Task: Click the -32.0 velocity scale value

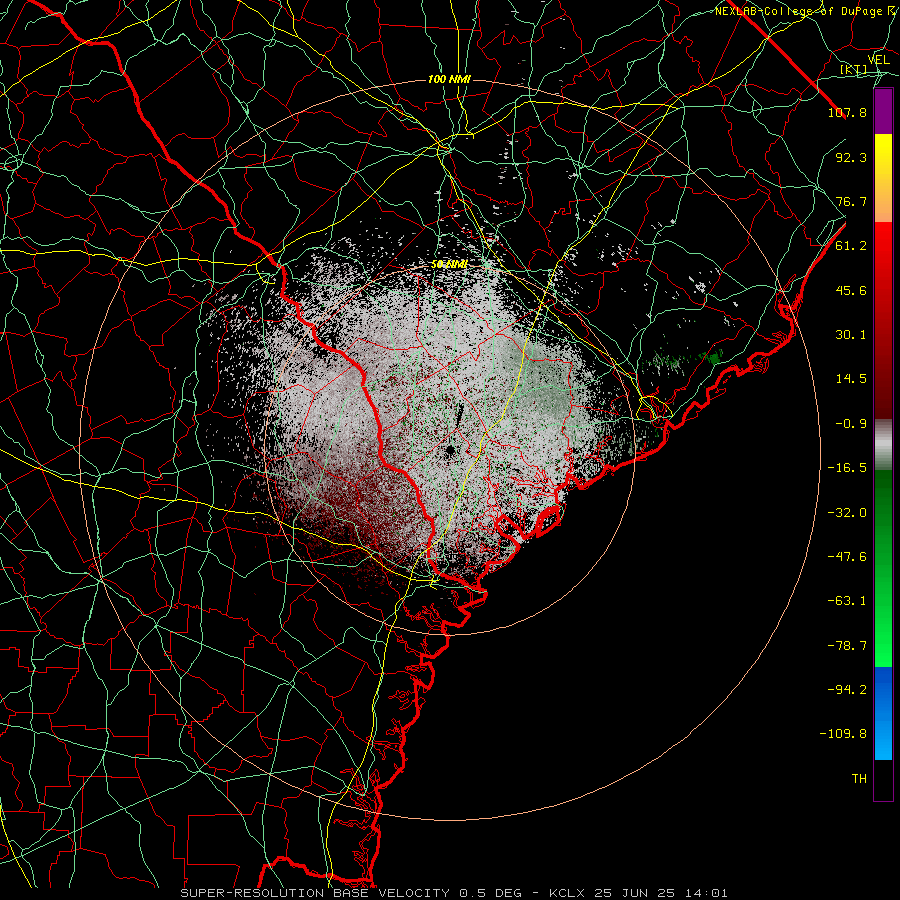Action: (x=847, y=513)
